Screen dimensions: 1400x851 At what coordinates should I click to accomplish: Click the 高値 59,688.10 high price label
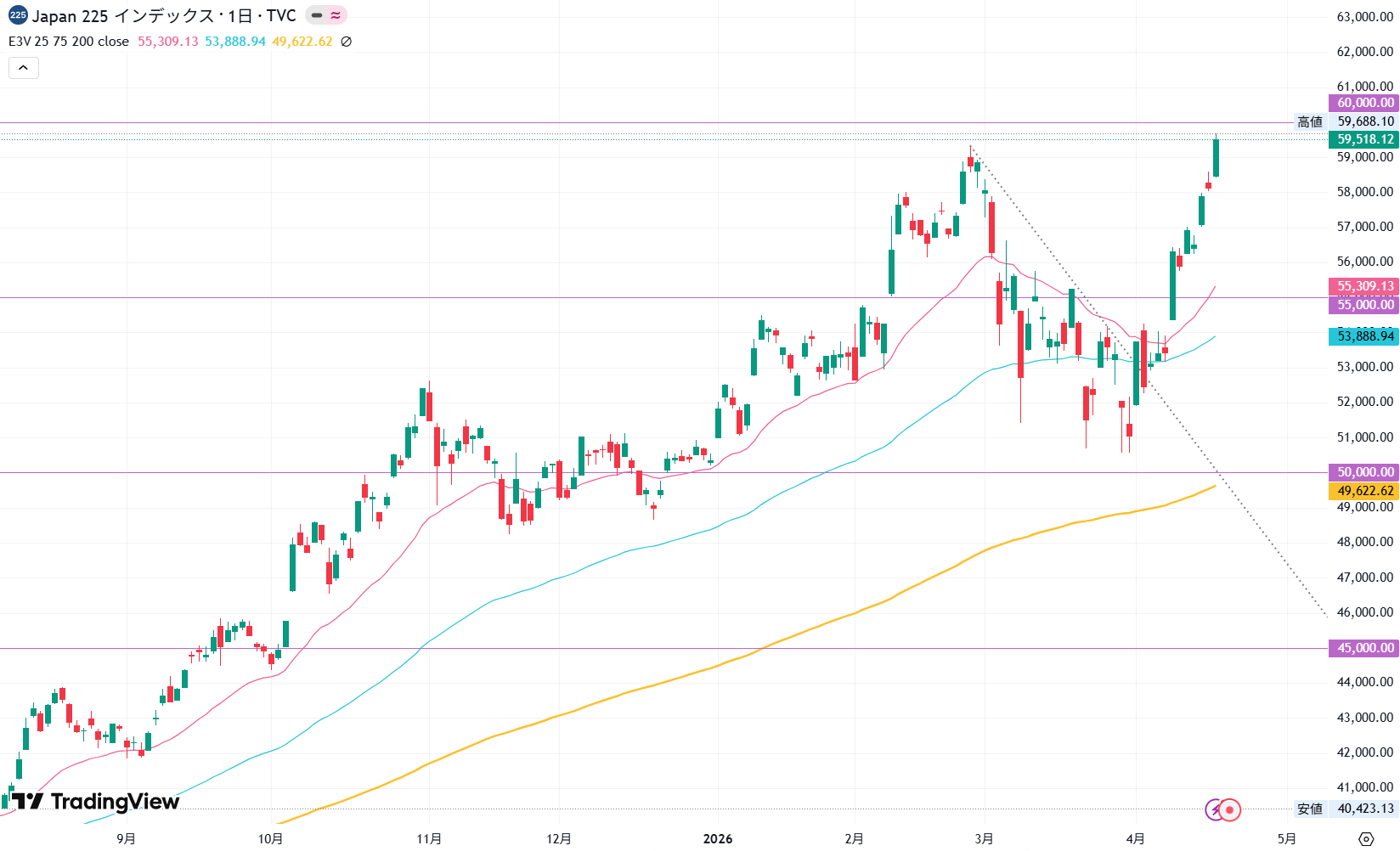[x=1346, y=121]
